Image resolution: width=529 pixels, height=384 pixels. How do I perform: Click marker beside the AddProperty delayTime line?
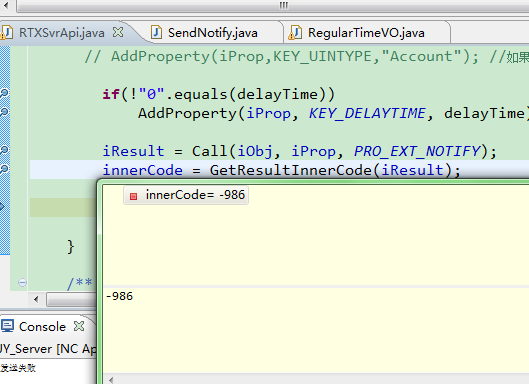(4, 112)
